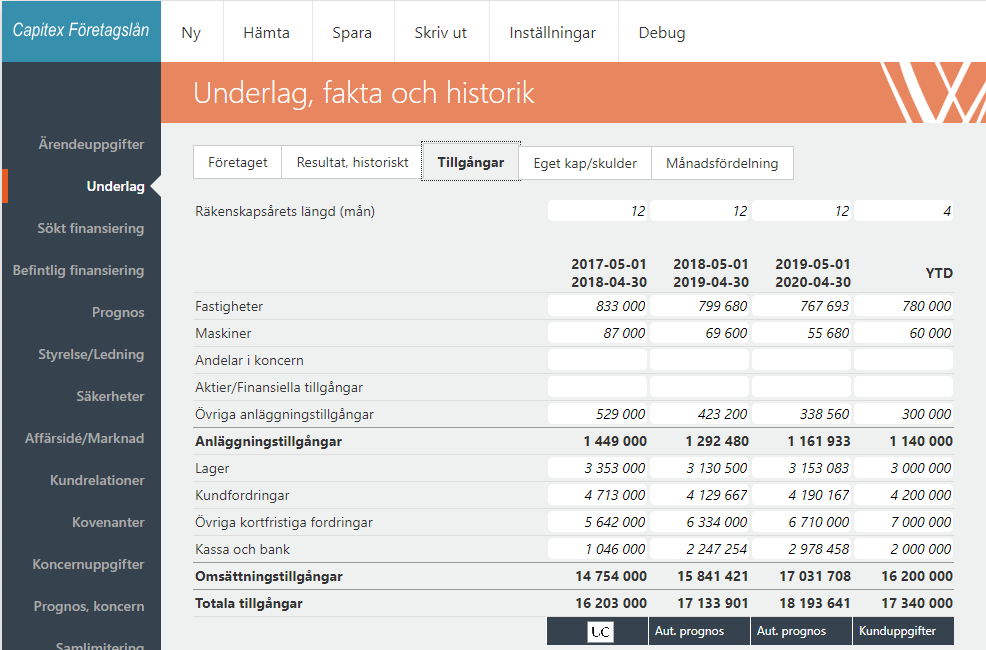Click the Aut. prognos button under 18 193 641
Viewport: 986px width, 650px height.
coord(801,631)
